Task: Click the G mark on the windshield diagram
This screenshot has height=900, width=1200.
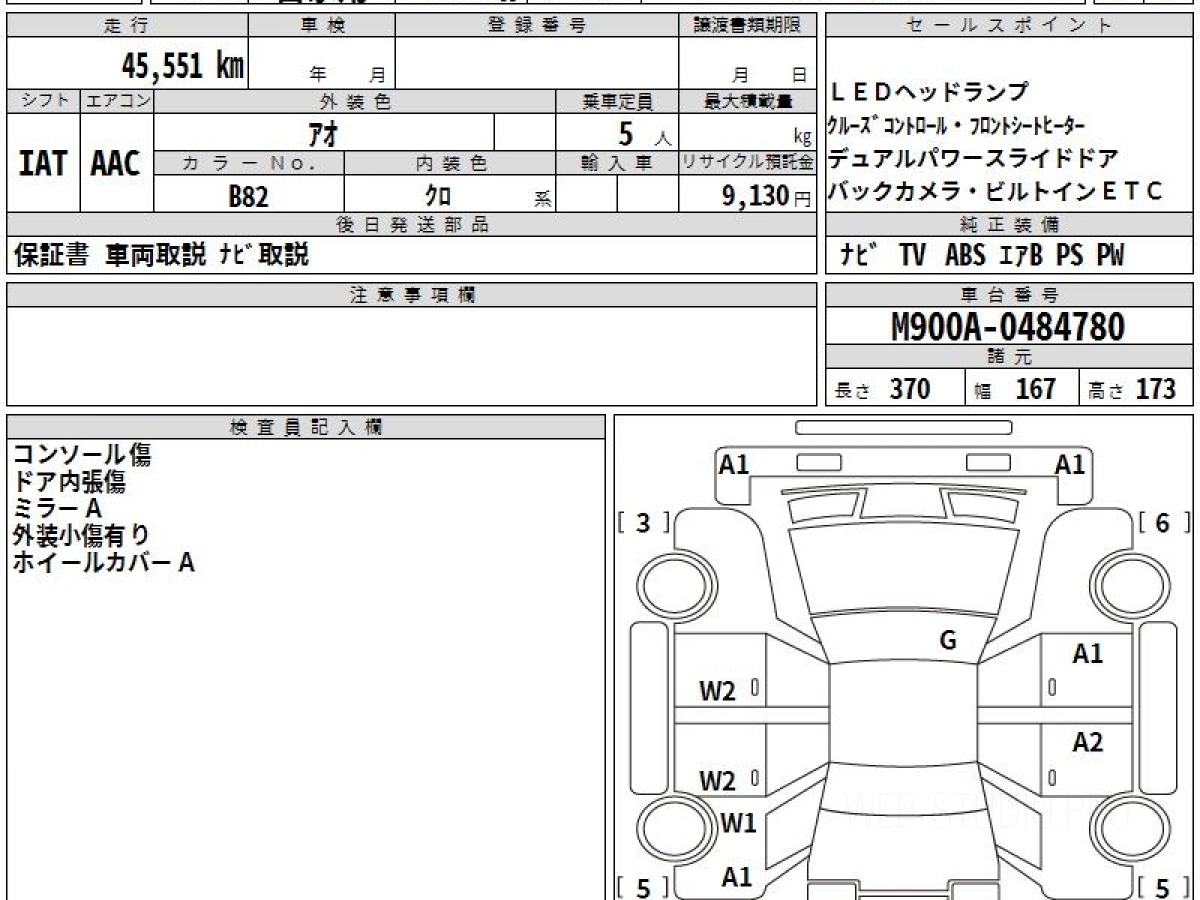Action: point(948,641)
